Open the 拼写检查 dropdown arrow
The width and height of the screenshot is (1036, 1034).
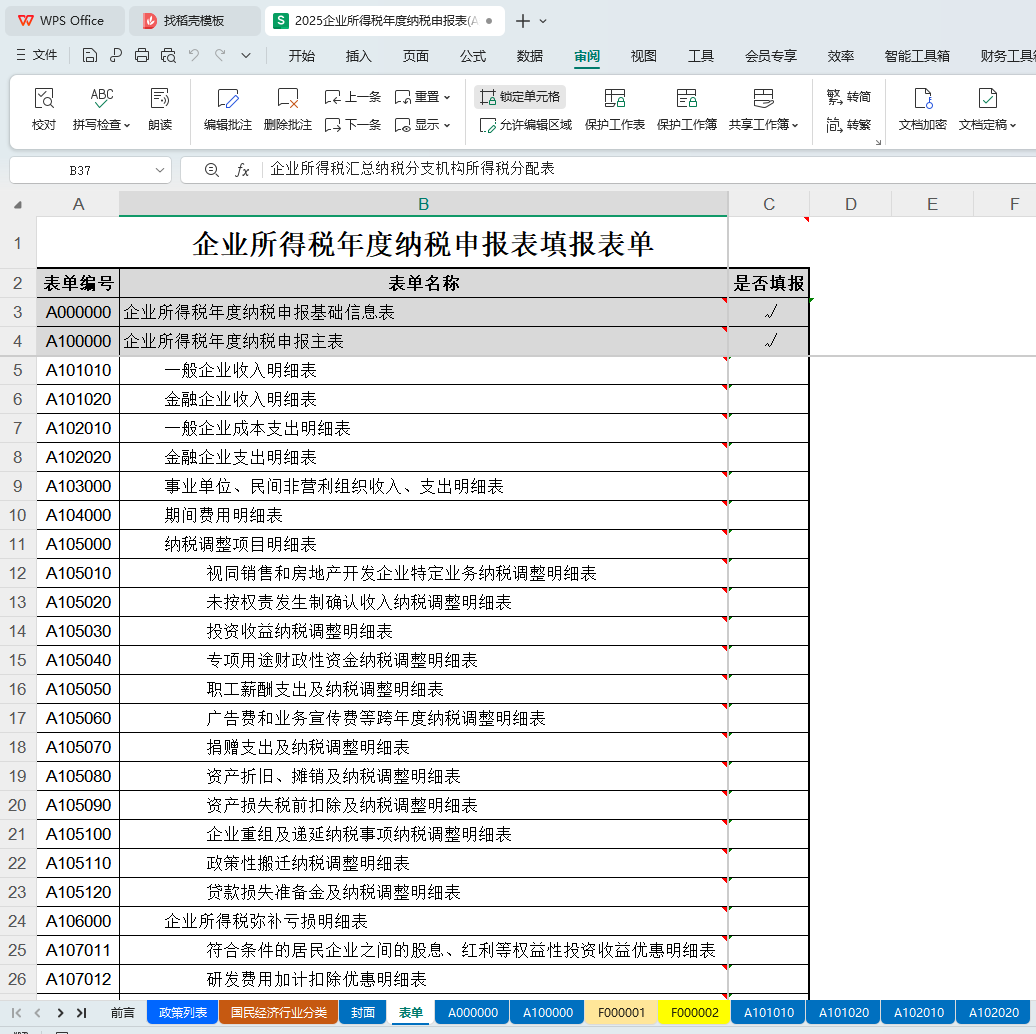[127, 126]
